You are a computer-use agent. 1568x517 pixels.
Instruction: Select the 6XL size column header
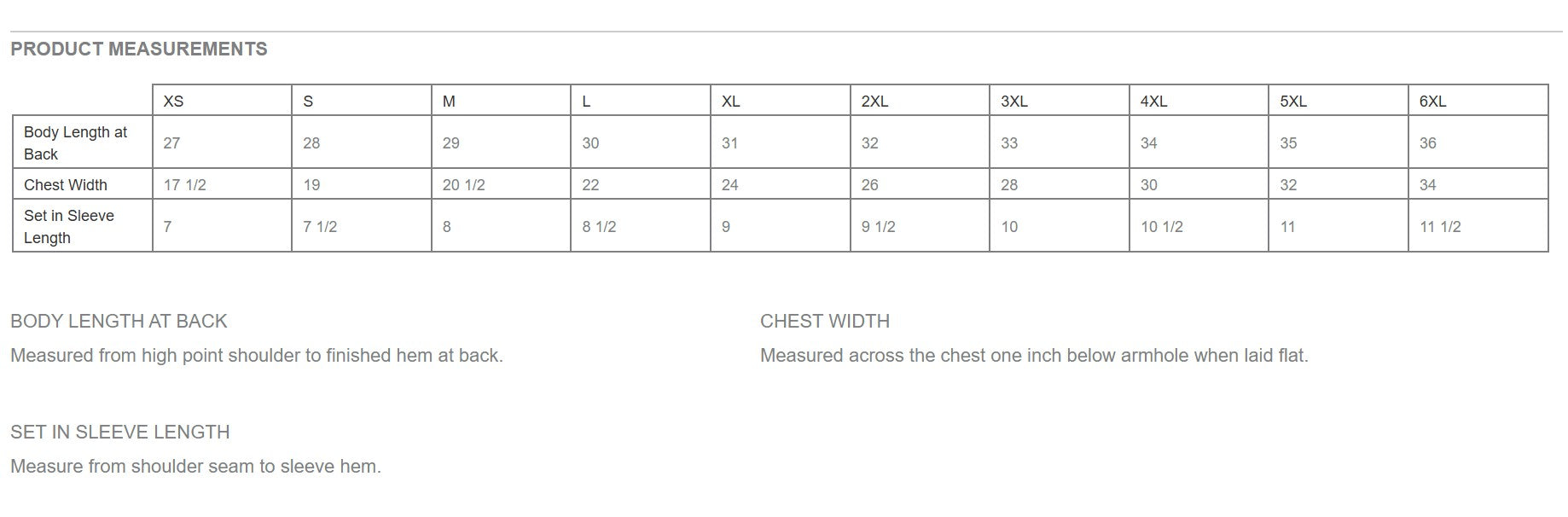coord(1432,101)
